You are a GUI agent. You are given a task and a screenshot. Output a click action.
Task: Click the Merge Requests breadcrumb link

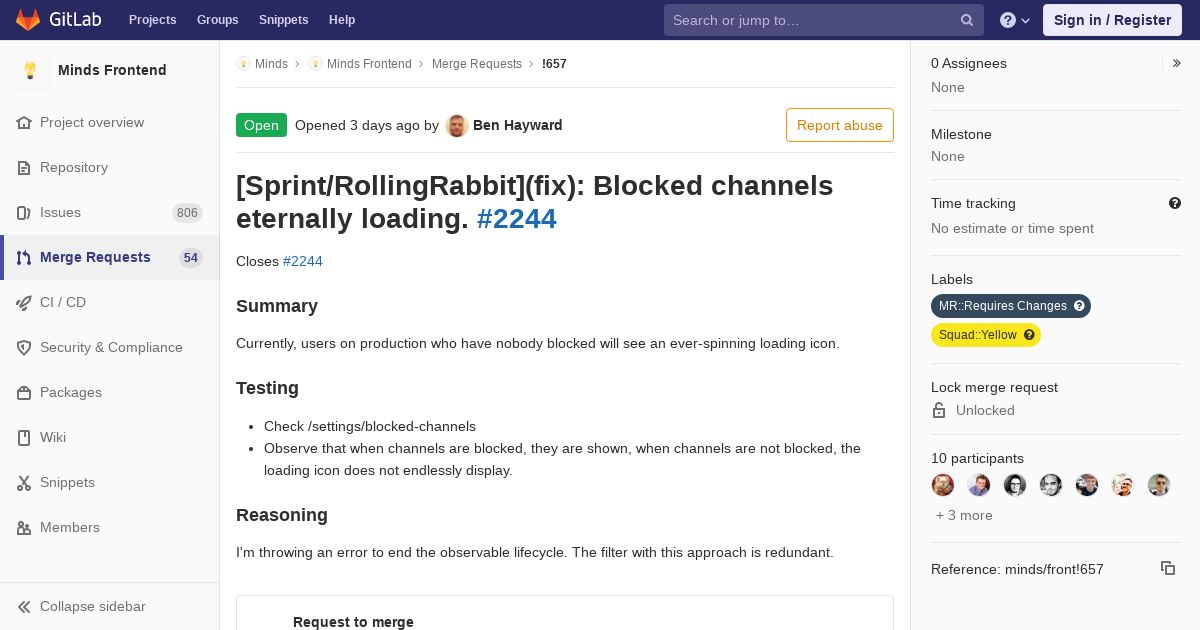[x=477, y=63]
